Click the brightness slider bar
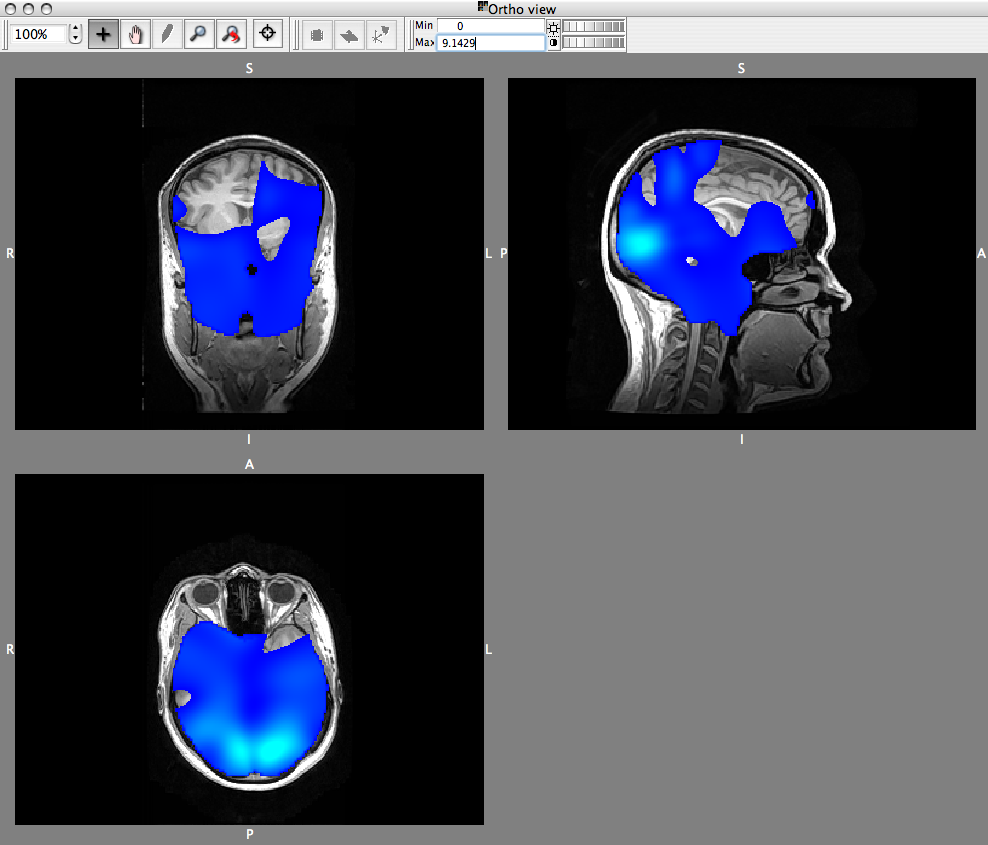This screenshot has height=845, width=988. click(594, 26)
